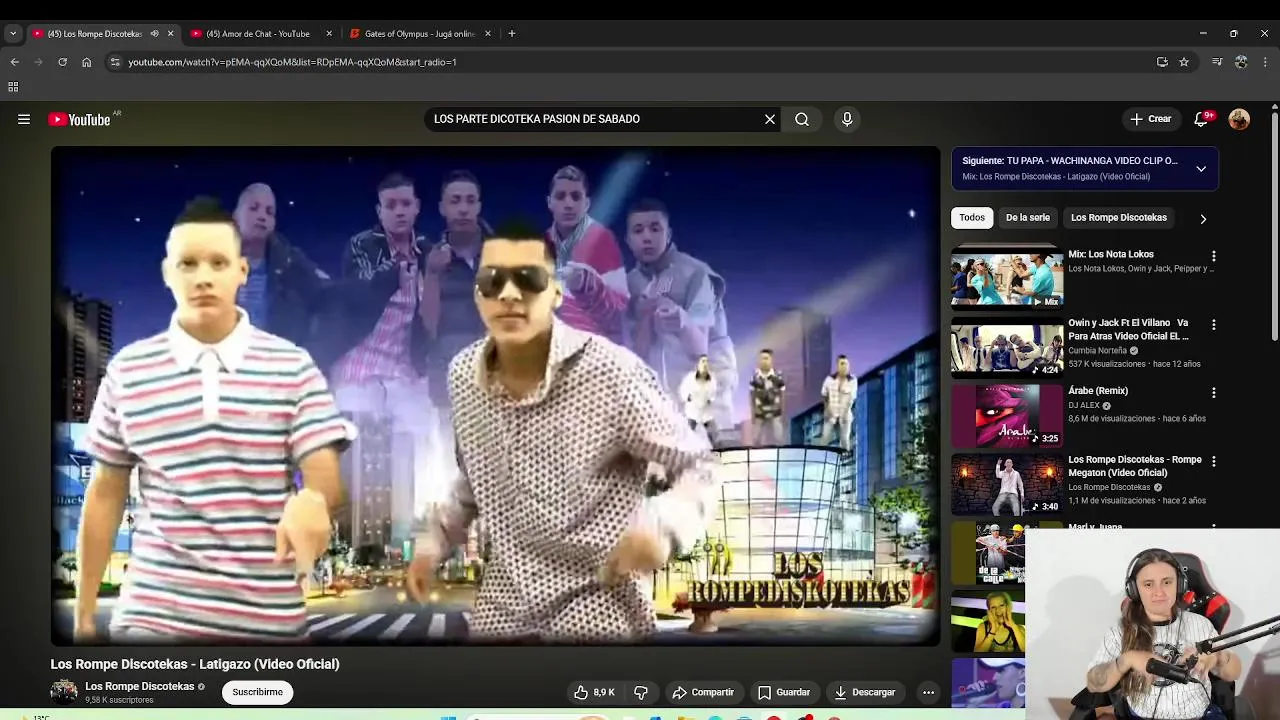Click the browser address bar URL
The image size is (1280, 720).
pyautogui.click(x=292, y=62)
